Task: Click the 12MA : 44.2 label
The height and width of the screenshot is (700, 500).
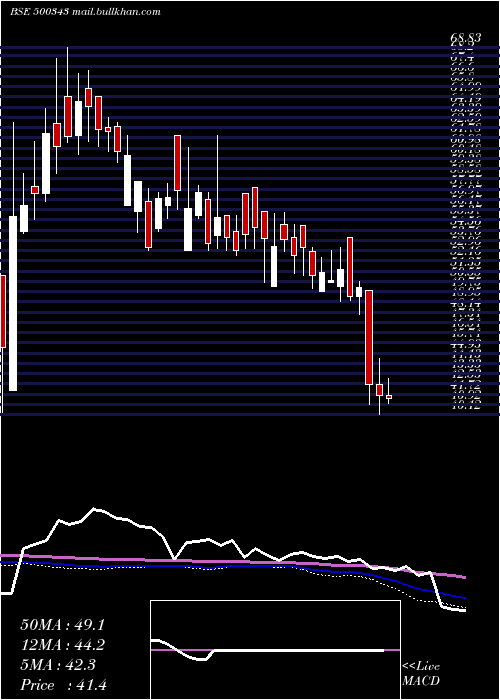Action: [x=63, y=645]
